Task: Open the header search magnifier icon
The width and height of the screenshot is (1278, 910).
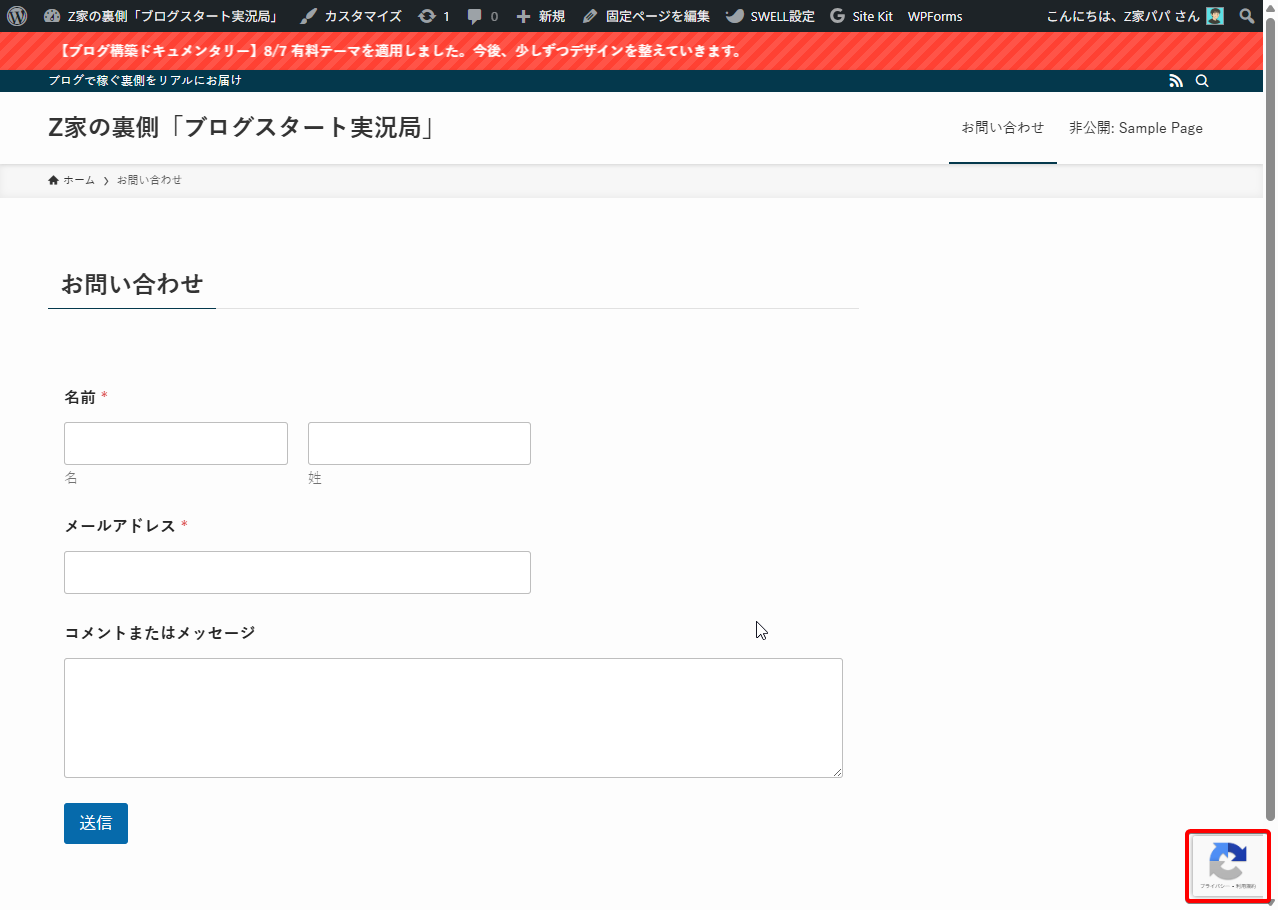Action: click(1202, 81)
